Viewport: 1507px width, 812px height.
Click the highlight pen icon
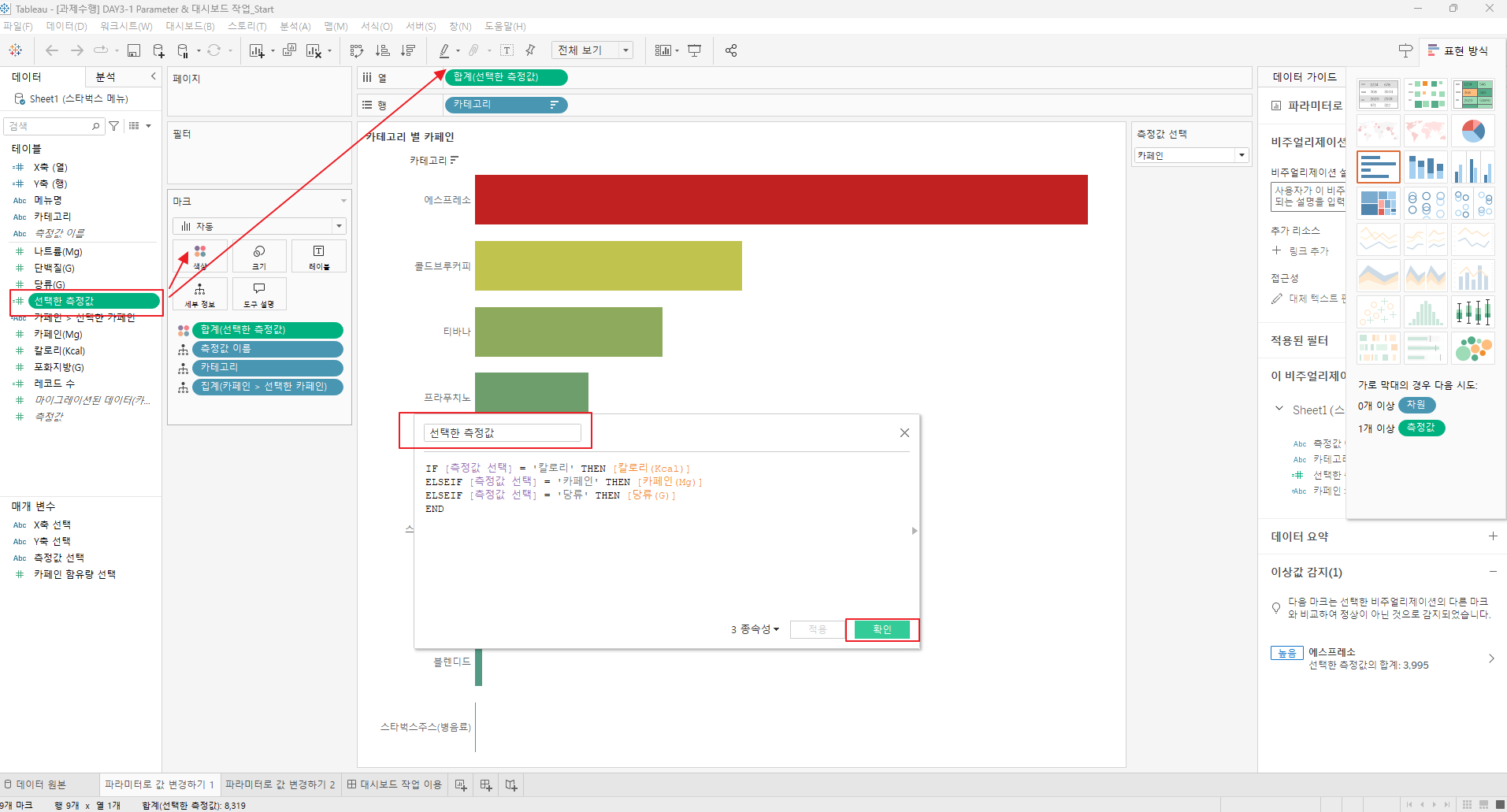click(444, 50)
